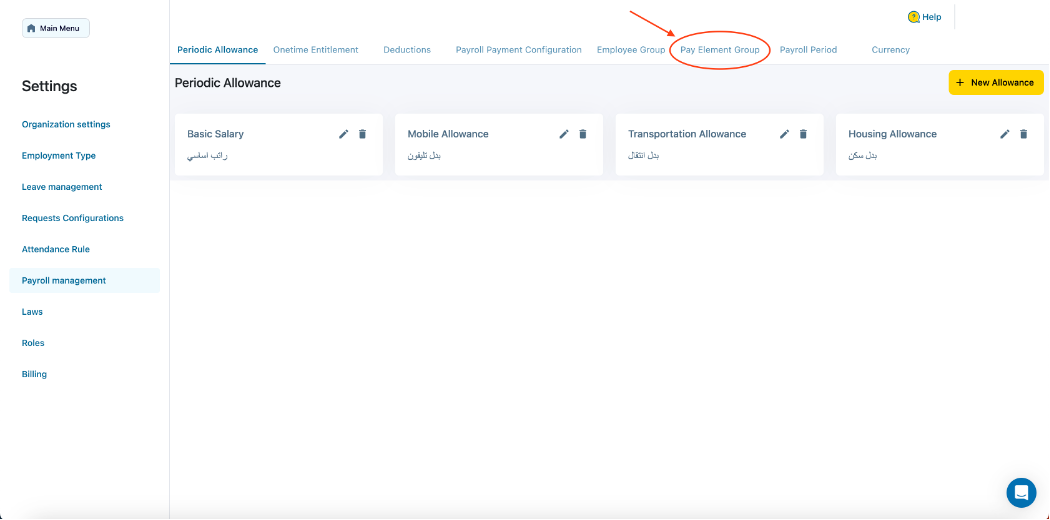
Task: Delete the Housing Allowance card
Action: pos(1024,134)
